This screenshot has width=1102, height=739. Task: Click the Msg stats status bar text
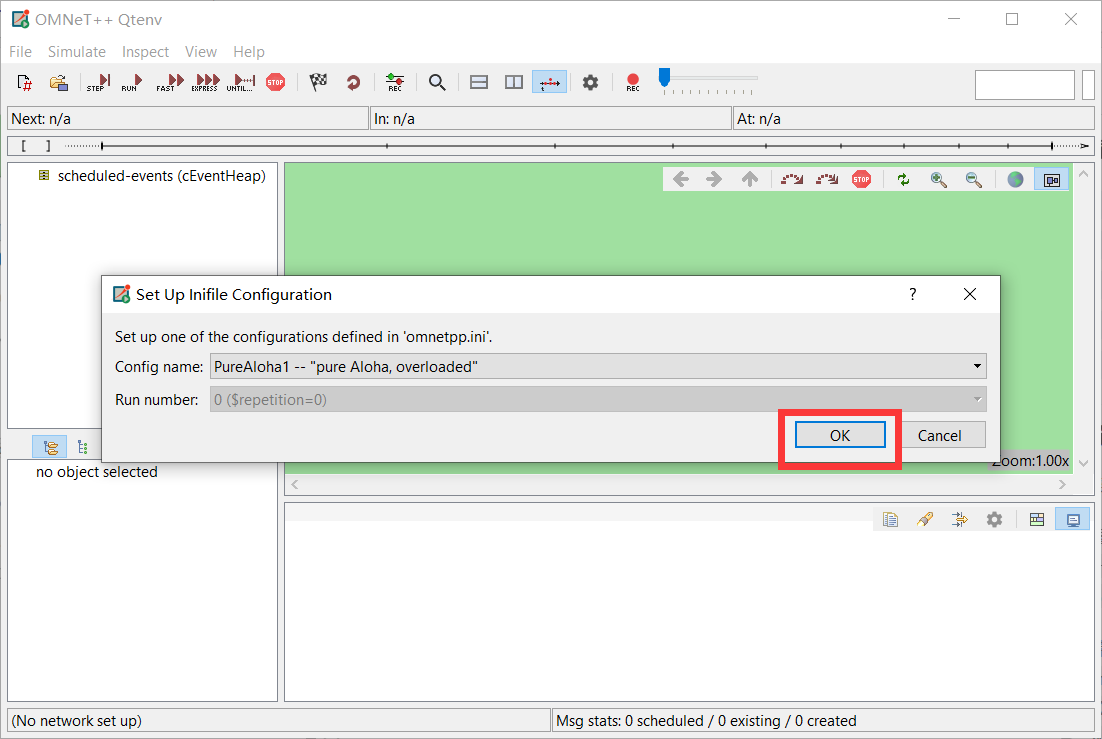[706, 721]
